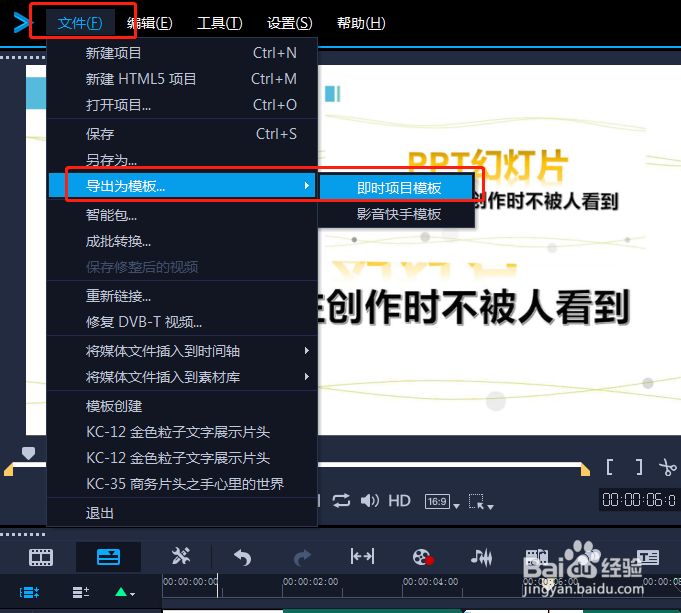This screenshot has height=613, width=681.
Task: Select 打开项目... menu entry
Action: [x=182, y=105]
